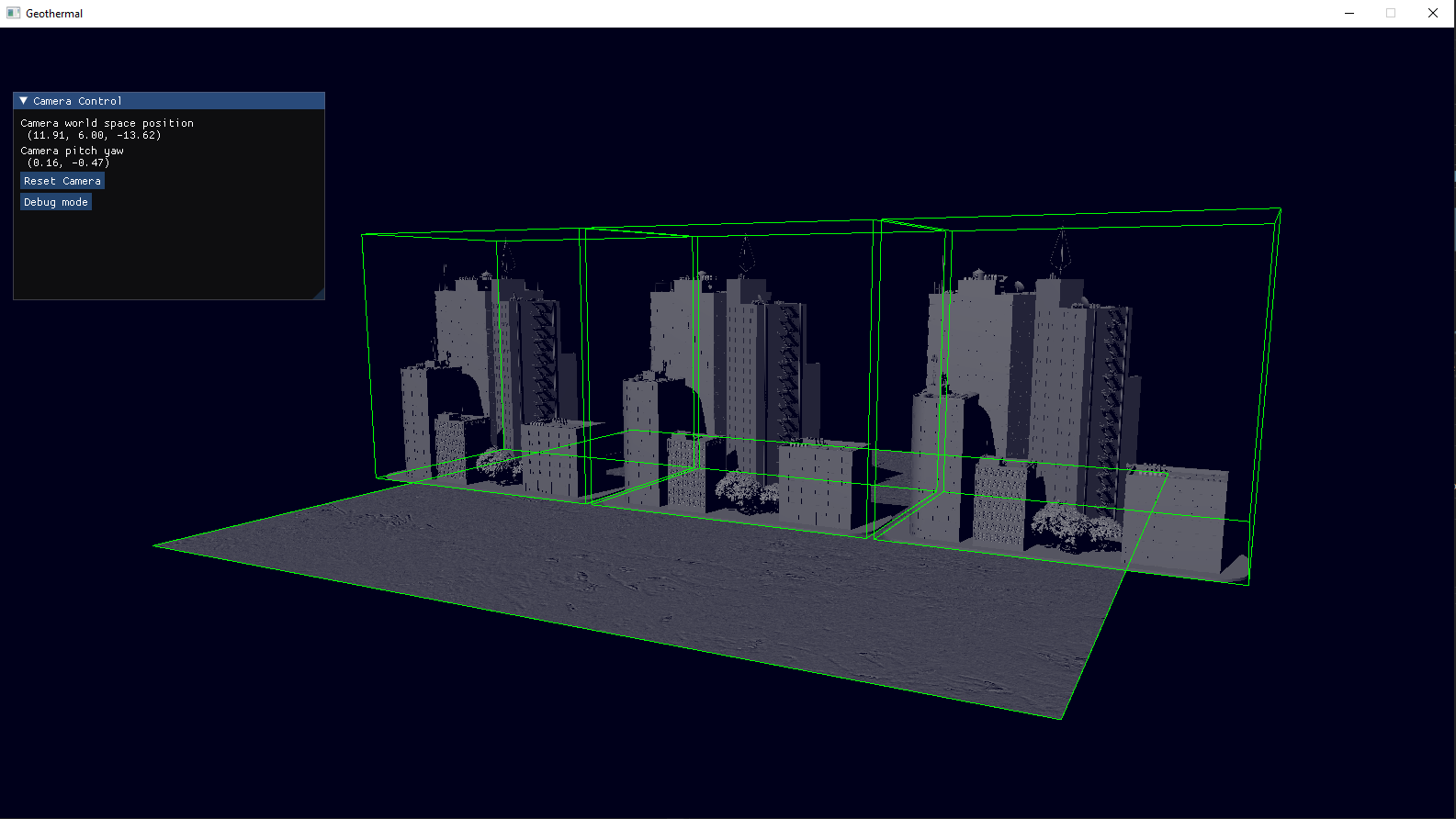
Task: Click the Geothermal app icon in title bar
Action: [13, 13]
